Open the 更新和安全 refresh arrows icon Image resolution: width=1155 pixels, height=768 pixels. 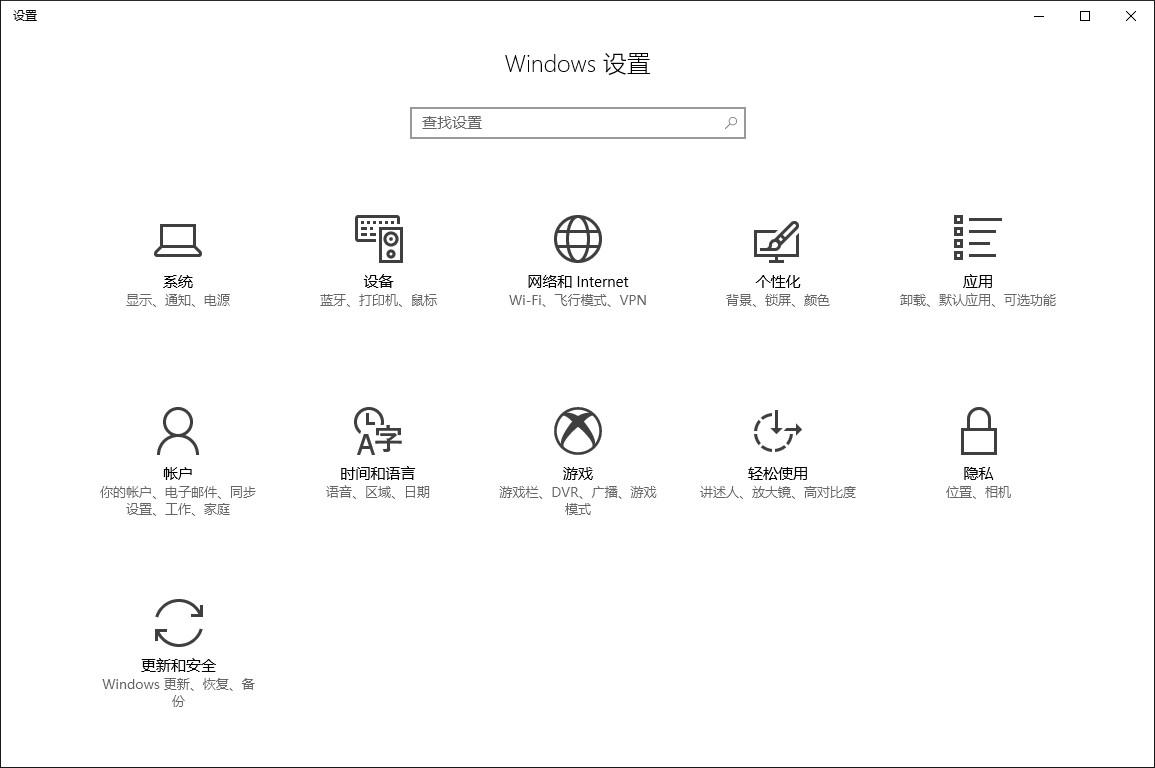tap(178, 623)
